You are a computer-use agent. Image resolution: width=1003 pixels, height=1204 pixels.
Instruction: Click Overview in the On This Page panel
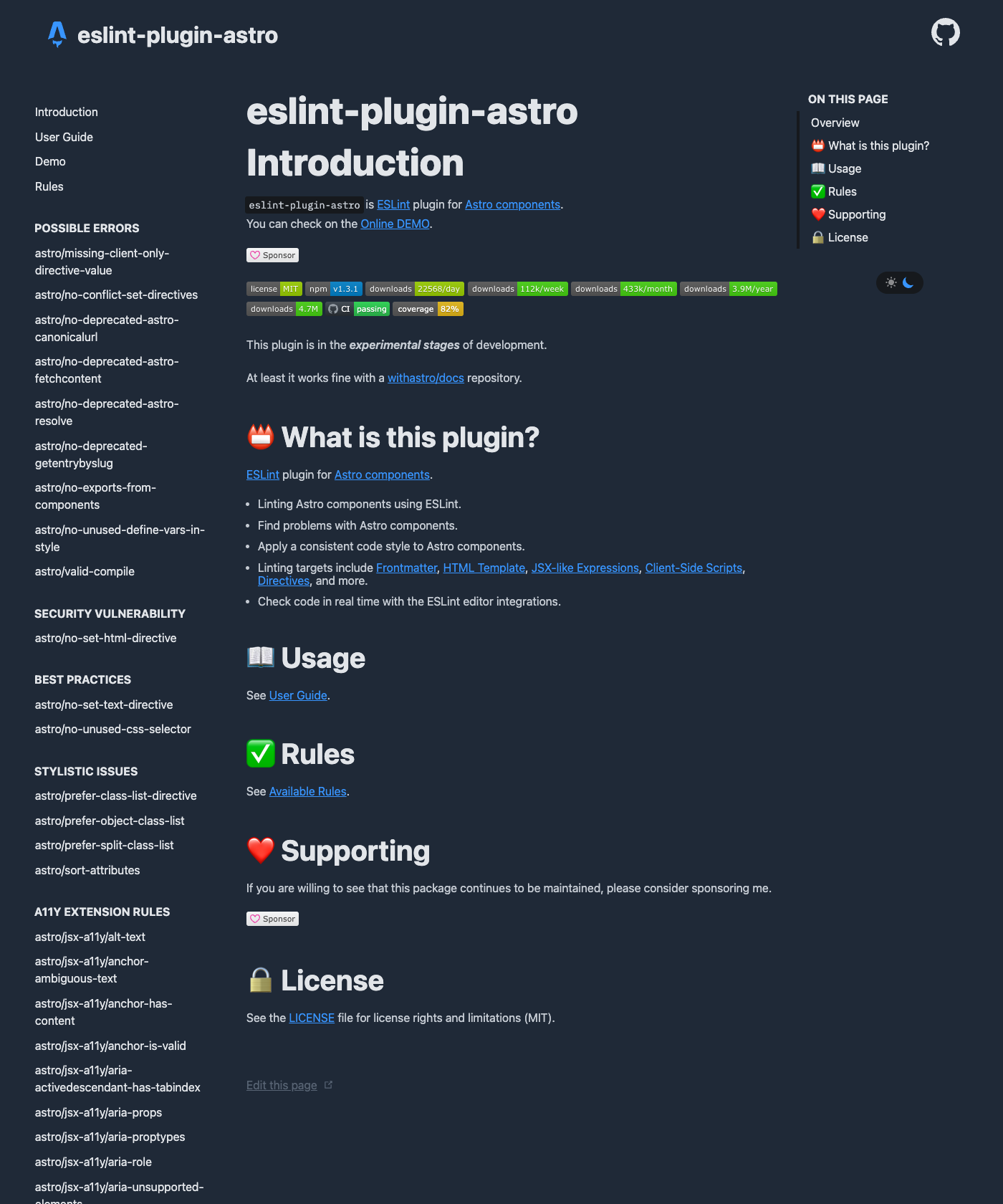(834, 123)
